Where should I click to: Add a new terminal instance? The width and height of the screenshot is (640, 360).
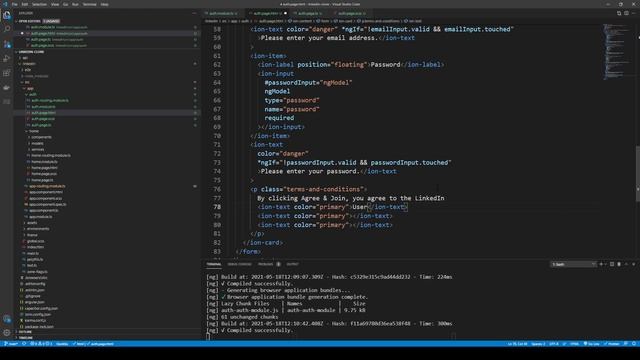pos(601,264)
